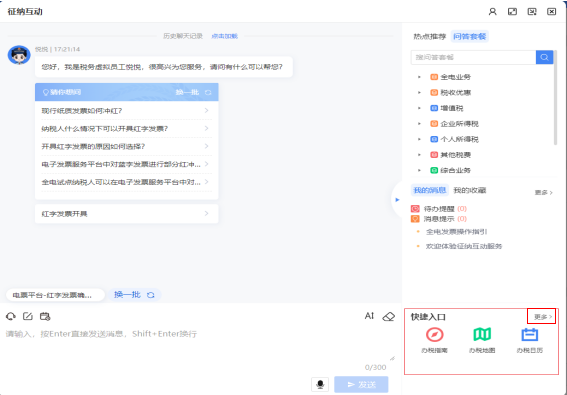Screen dimensions: 567x395
Task: Click the headset human-service icon above input box
Action: point(11,317)
